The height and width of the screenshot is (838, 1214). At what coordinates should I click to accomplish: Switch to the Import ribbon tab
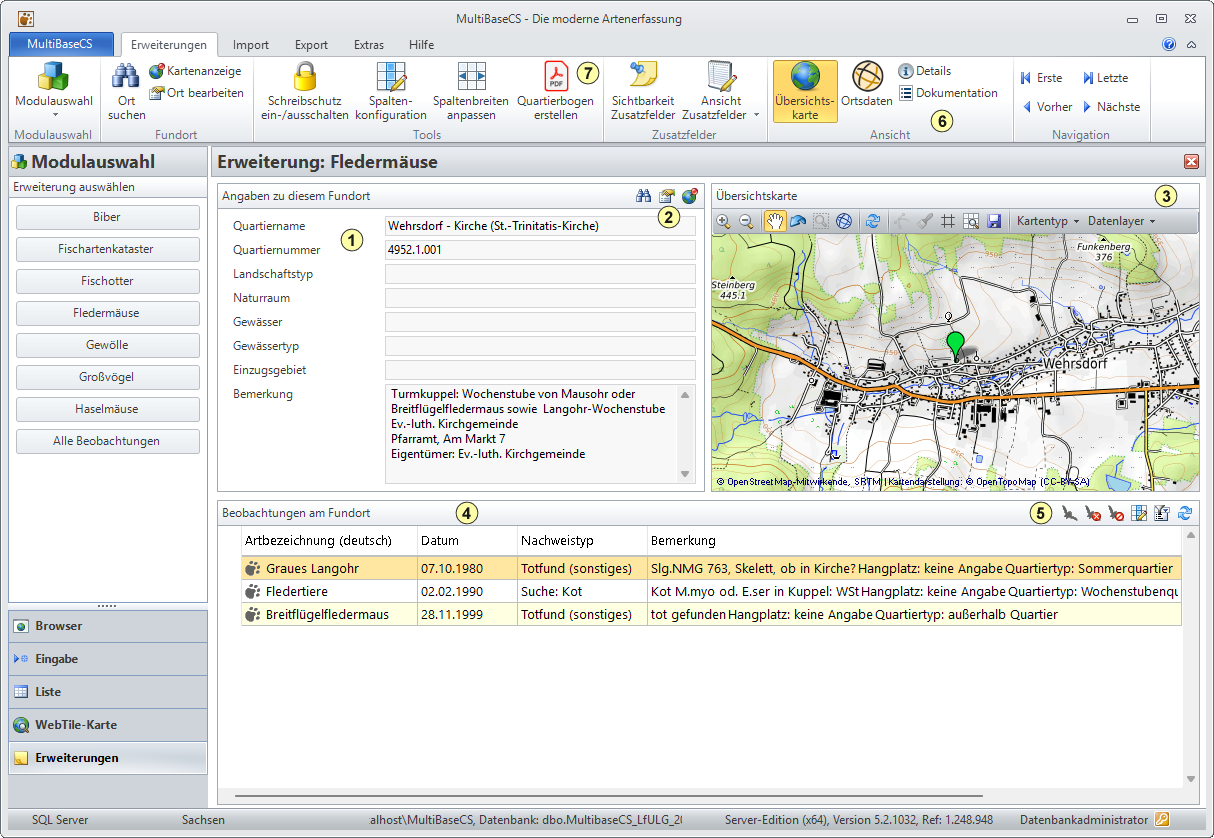tap(251, 44)
